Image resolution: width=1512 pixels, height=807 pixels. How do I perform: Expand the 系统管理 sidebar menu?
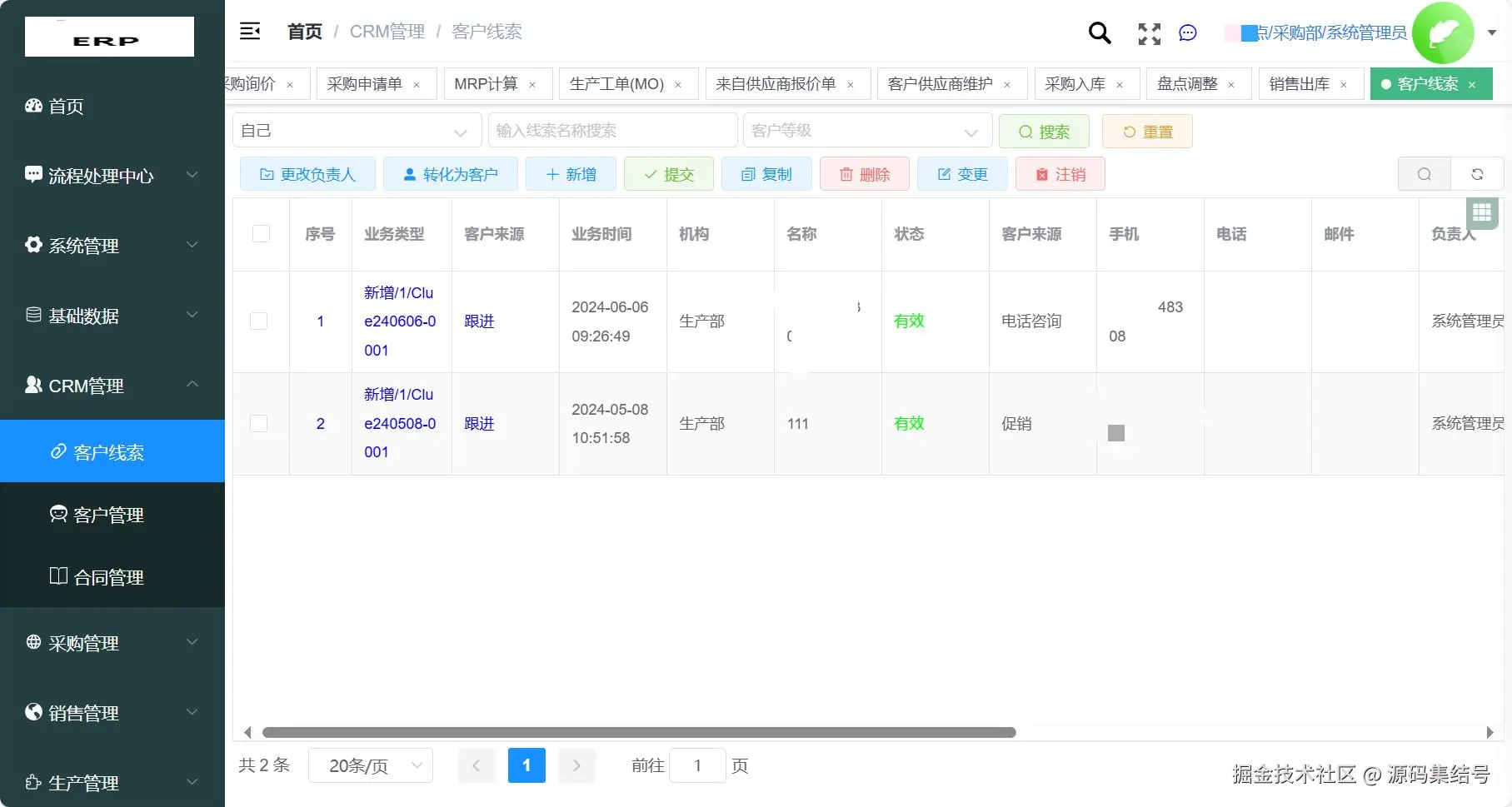click(112, 246)
